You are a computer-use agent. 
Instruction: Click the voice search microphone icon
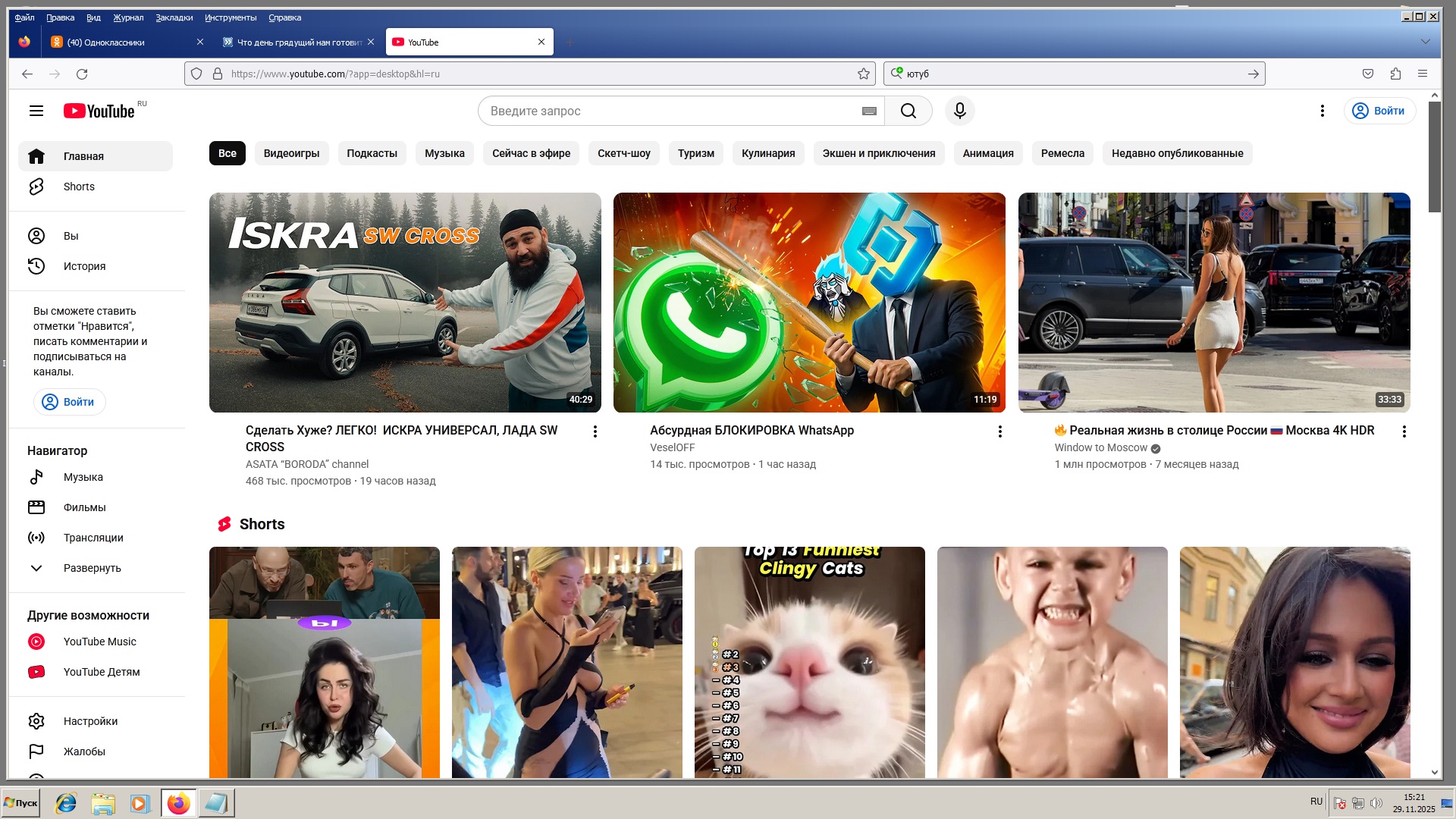[x=959, y=111]
